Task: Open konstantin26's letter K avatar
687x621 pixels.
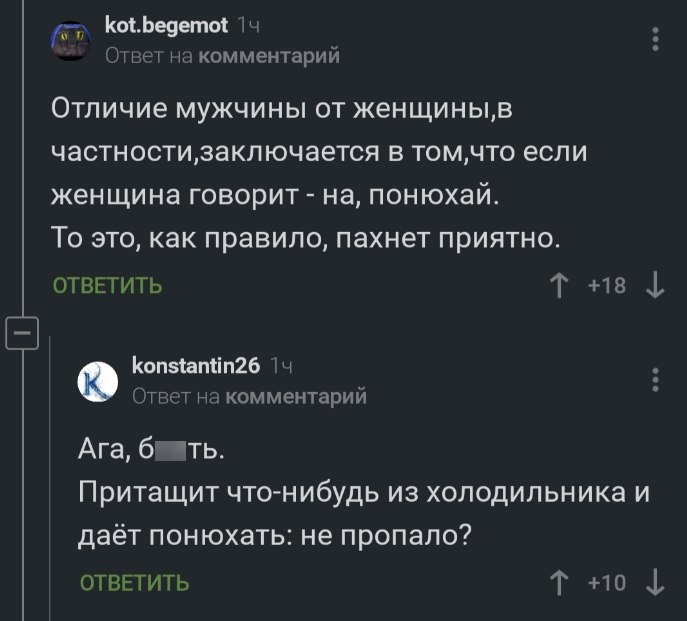Action: click(x=98, y=381)
